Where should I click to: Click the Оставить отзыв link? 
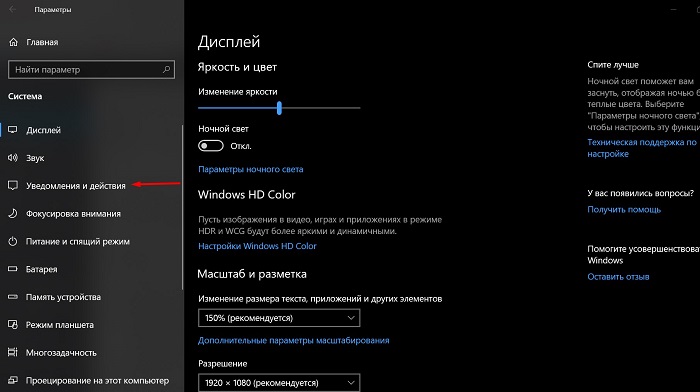[x=618, y=276]
